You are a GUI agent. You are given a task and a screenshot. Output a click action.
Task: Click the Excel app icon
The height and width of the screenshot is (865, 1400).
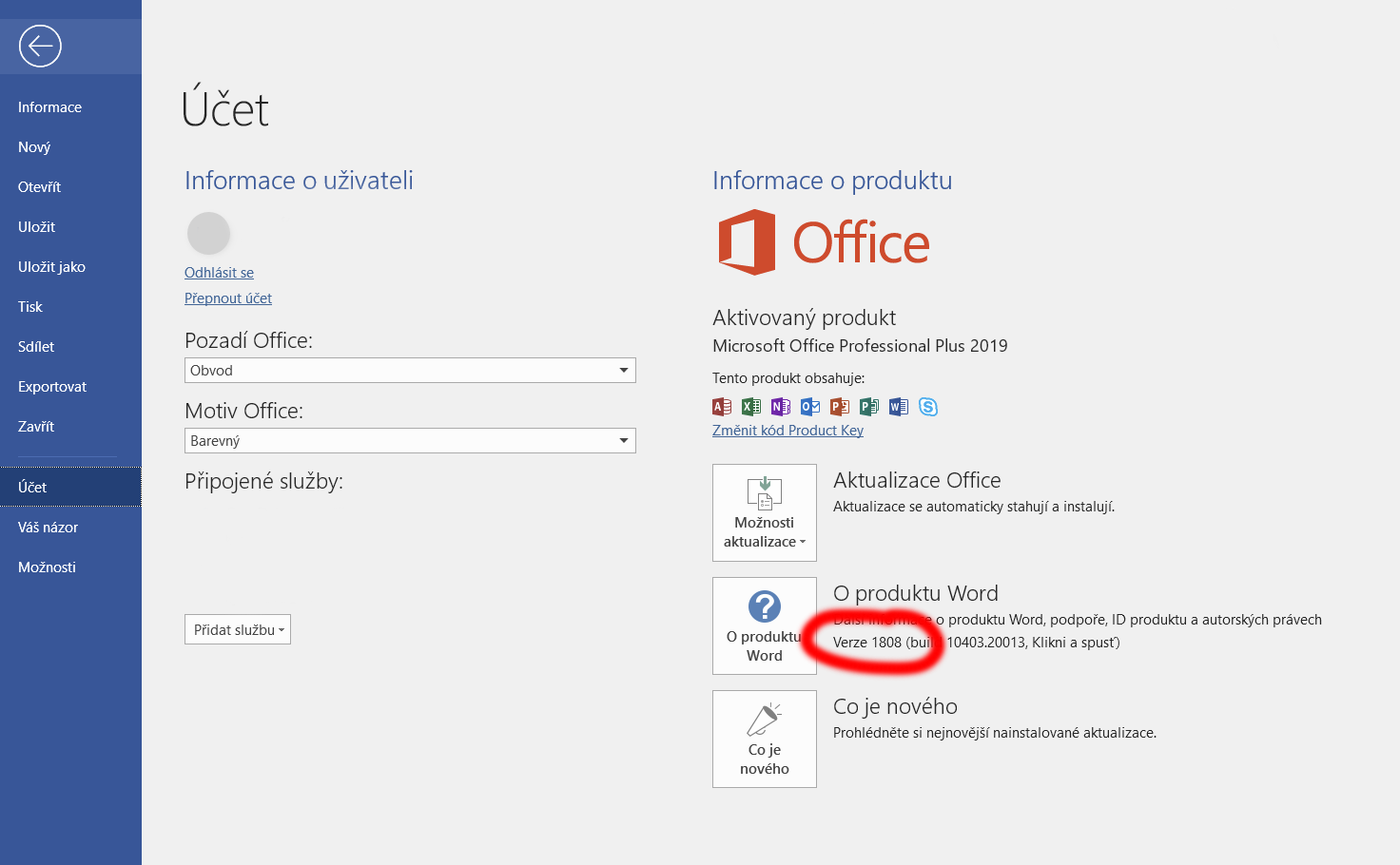751,407
